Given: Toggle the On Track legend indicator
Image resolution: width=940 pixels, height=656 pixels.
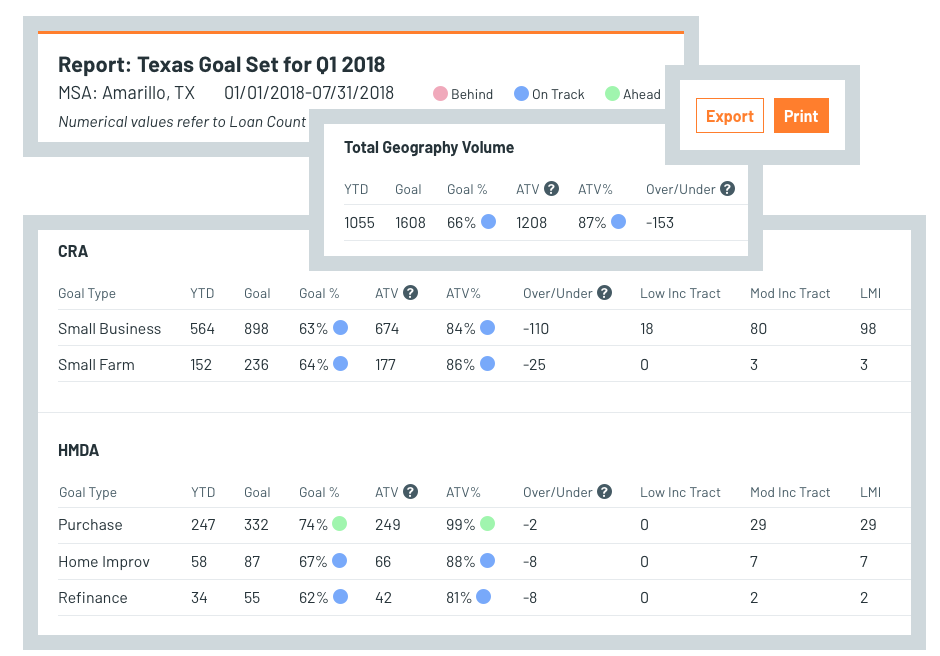Looking at the screenshot, I should coord(521,94).
